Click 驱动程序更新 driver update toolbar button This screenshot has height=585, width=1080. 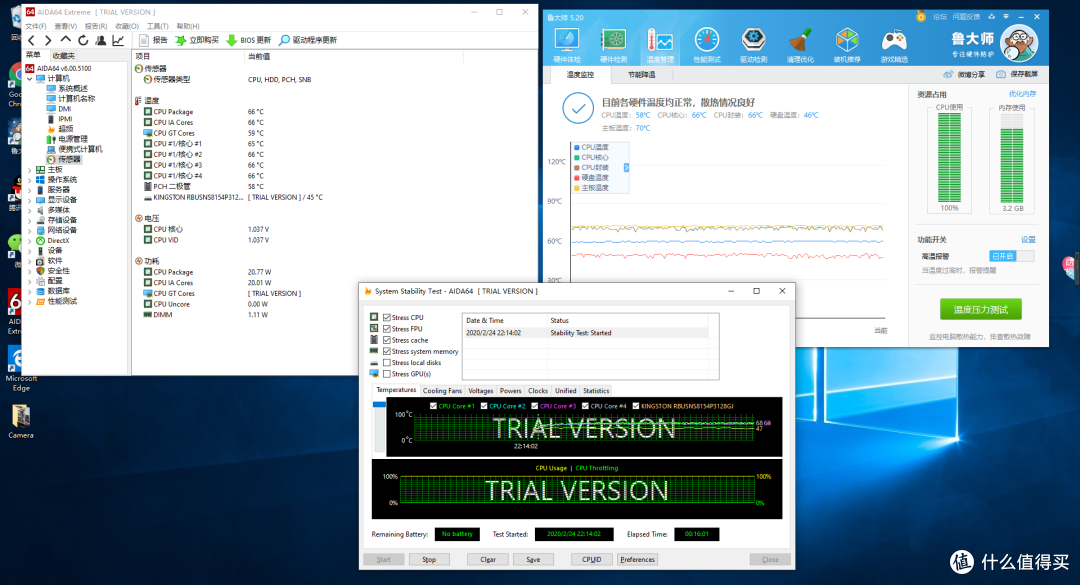[x=308, y=40]
